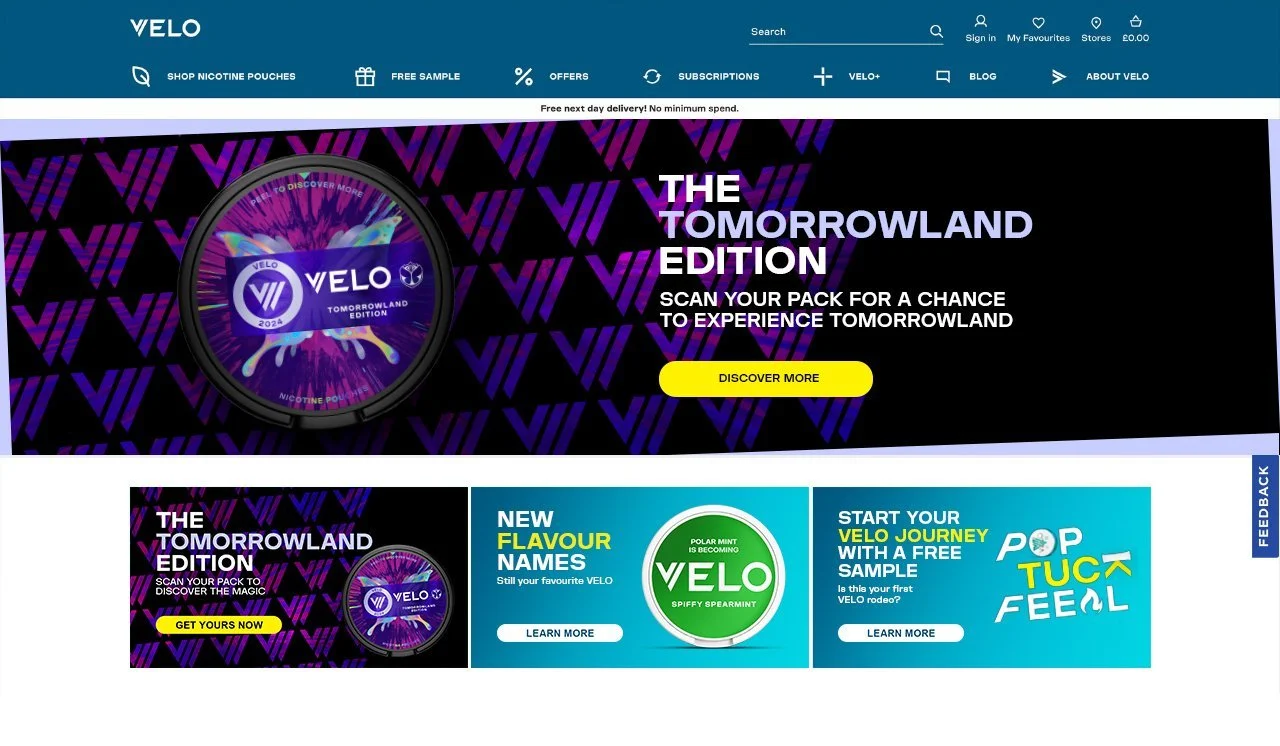Click the Get Yours Now button
The image size is (1280, 746).
click(219, 625)
